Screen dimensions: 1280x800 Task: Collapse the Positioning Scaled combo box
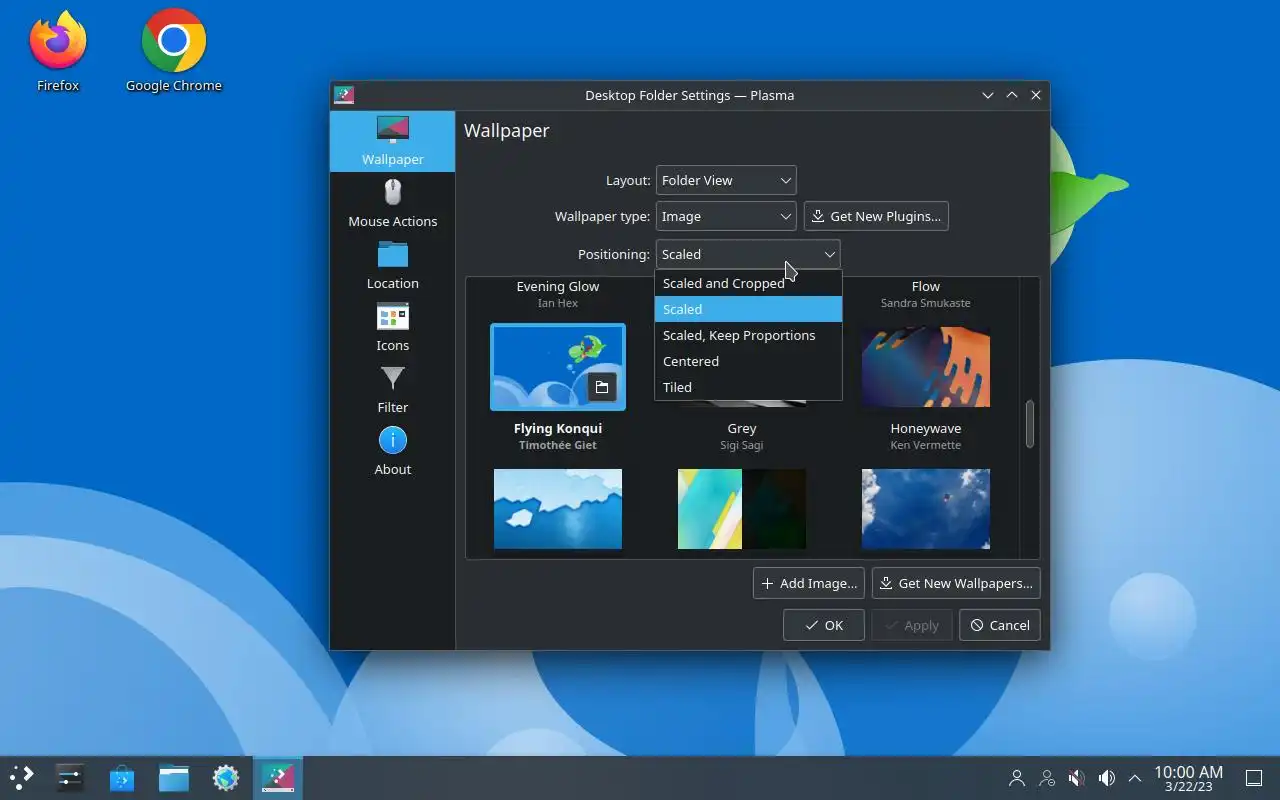coord(748,254)
